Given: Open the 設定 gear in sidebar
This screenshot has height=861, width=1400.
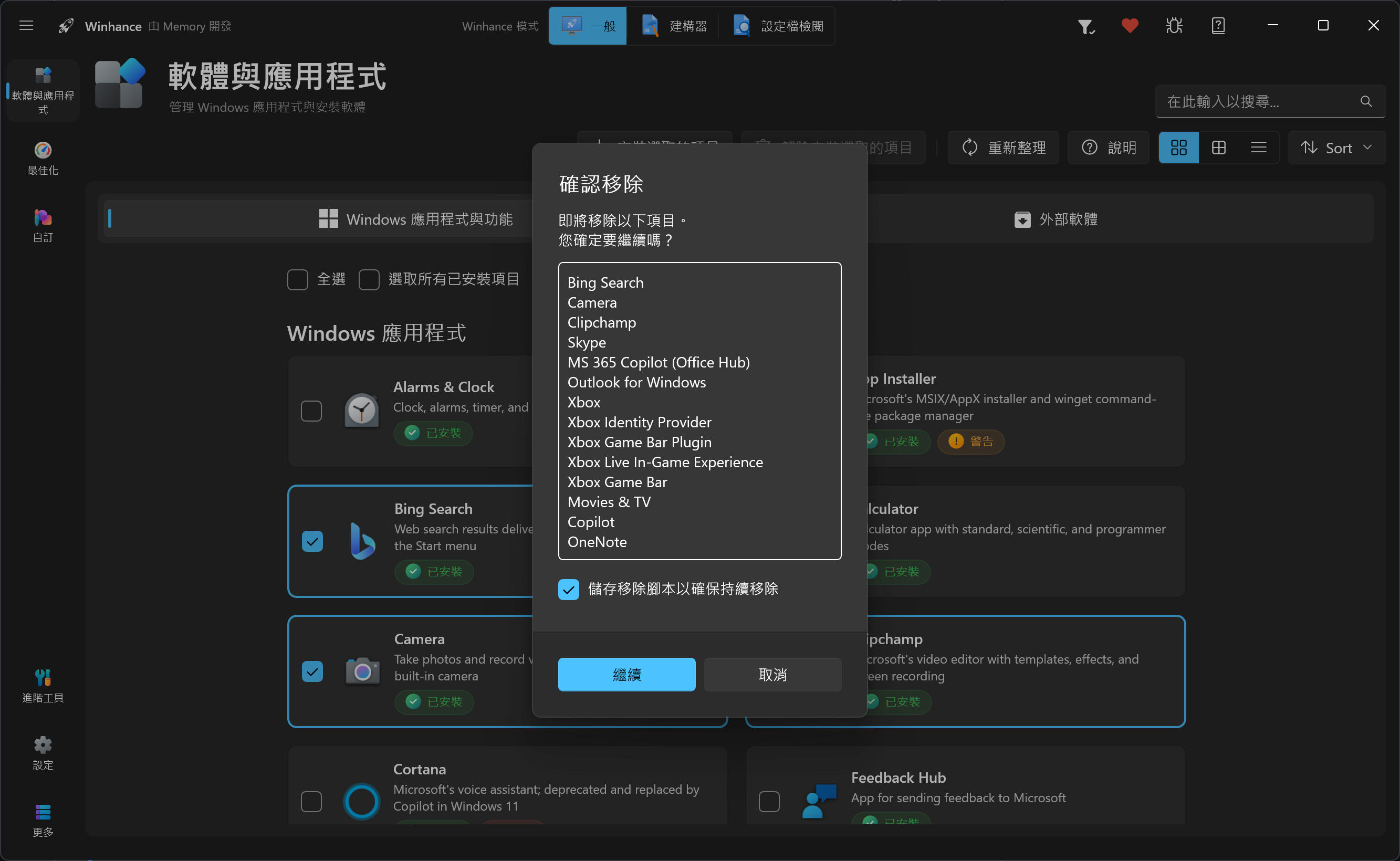Looking at the screenshot, I should (x=43, y=753).
